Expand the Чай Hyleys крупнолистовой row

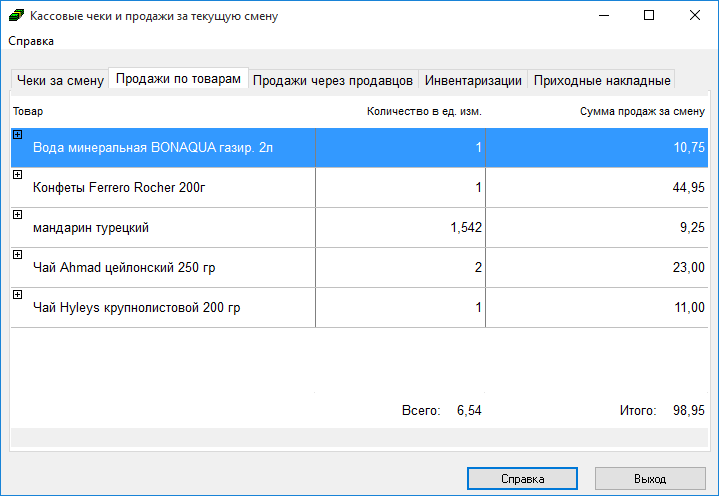(17, 295)
